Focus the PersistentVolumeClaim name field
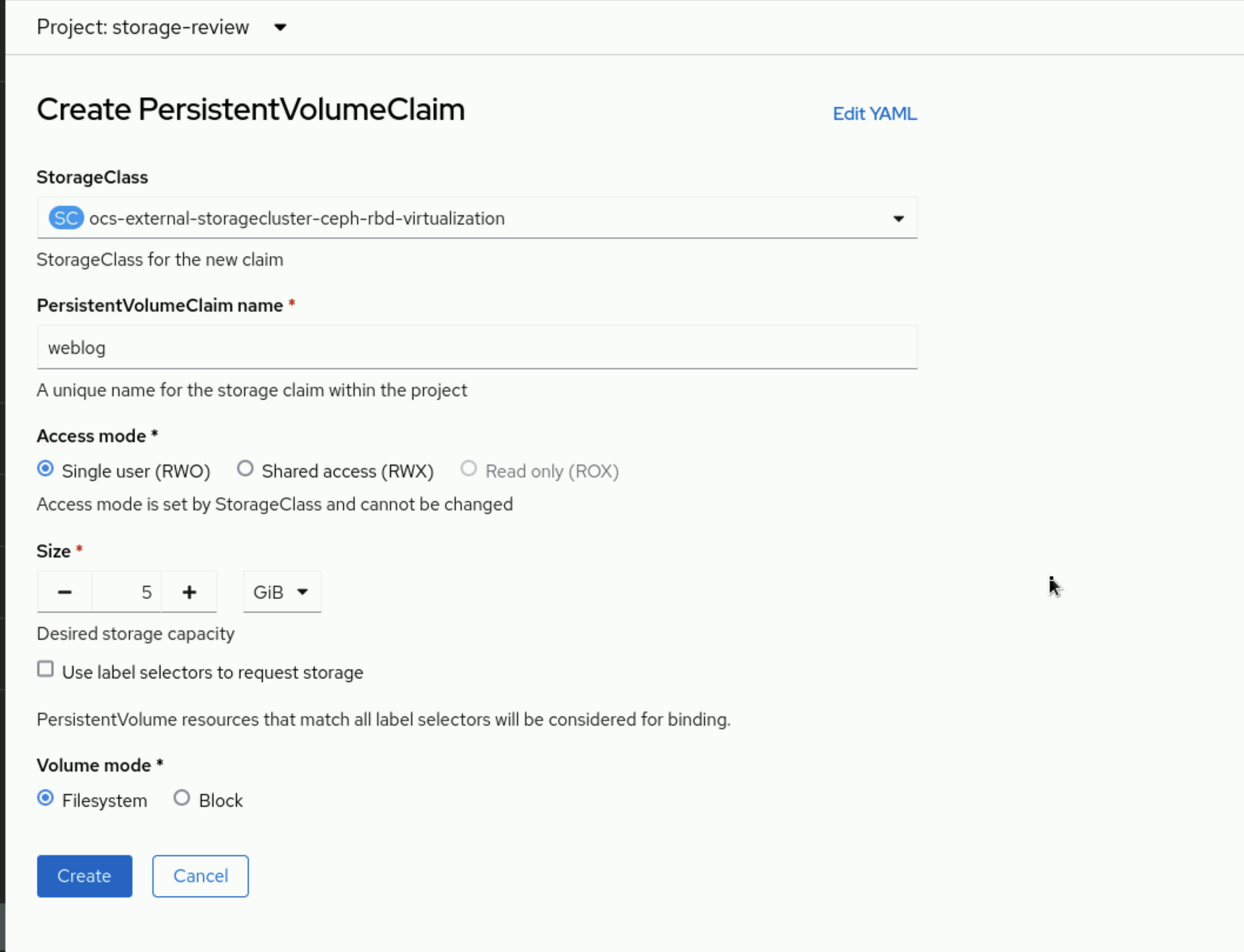 pyautogui.click(x=476, y=347)
